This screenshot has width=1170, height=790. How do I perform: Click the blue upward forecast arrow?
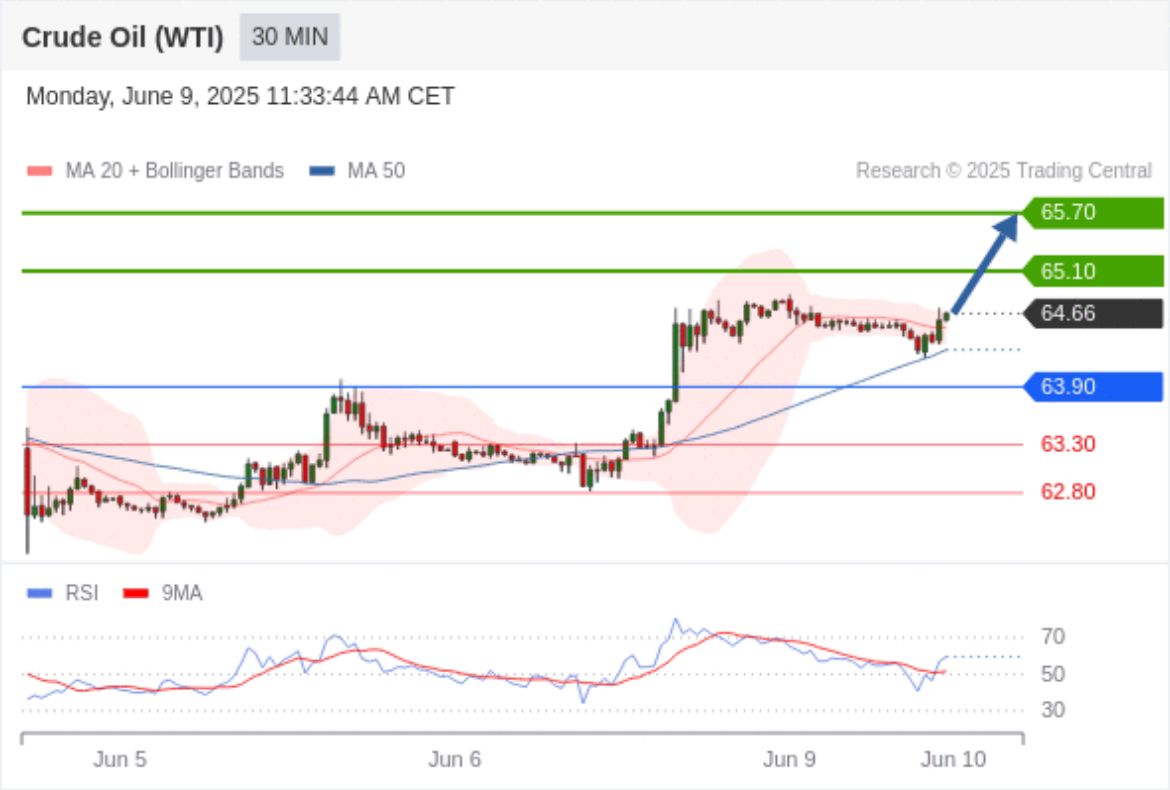point(985,263)
